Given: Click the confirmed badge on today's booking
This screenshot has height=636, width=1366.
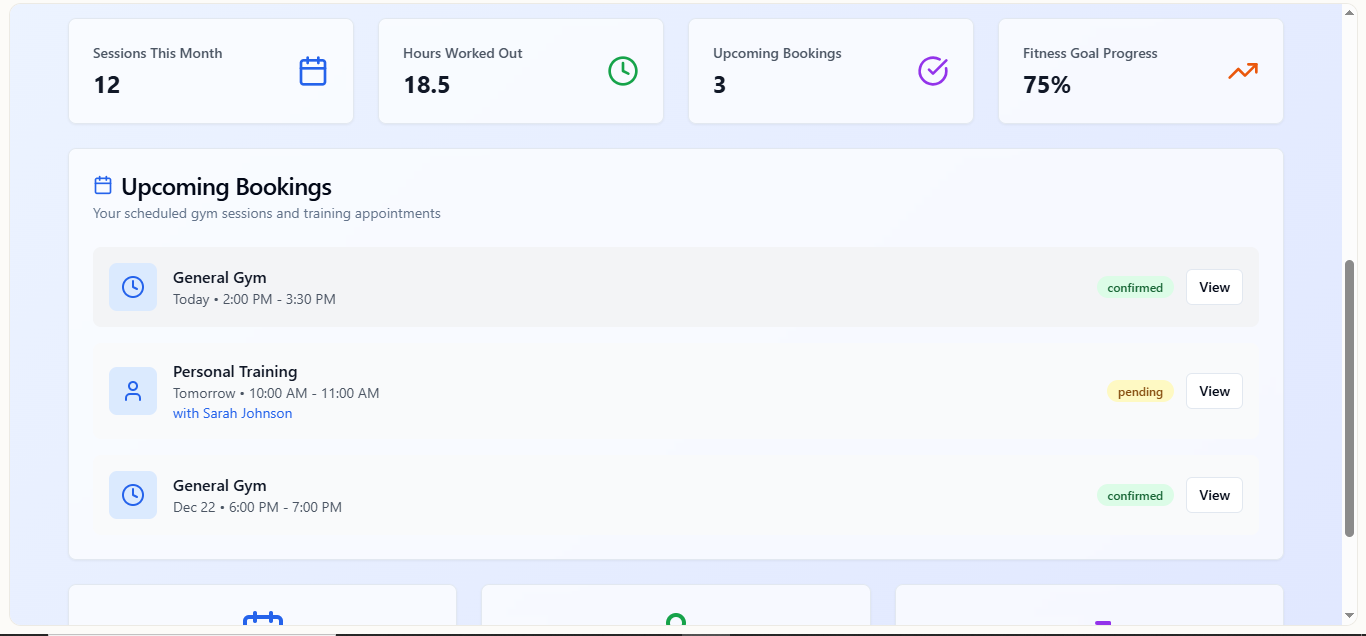Looking at the screenshot, I should coord(1135,288).
